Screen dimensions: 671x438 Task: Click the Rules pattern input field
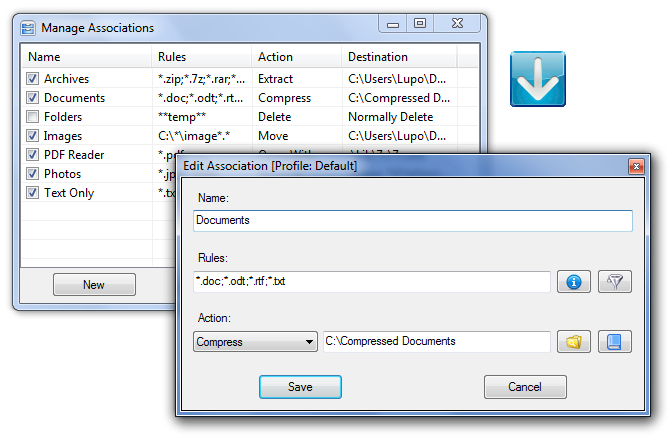tap(371, 282)
